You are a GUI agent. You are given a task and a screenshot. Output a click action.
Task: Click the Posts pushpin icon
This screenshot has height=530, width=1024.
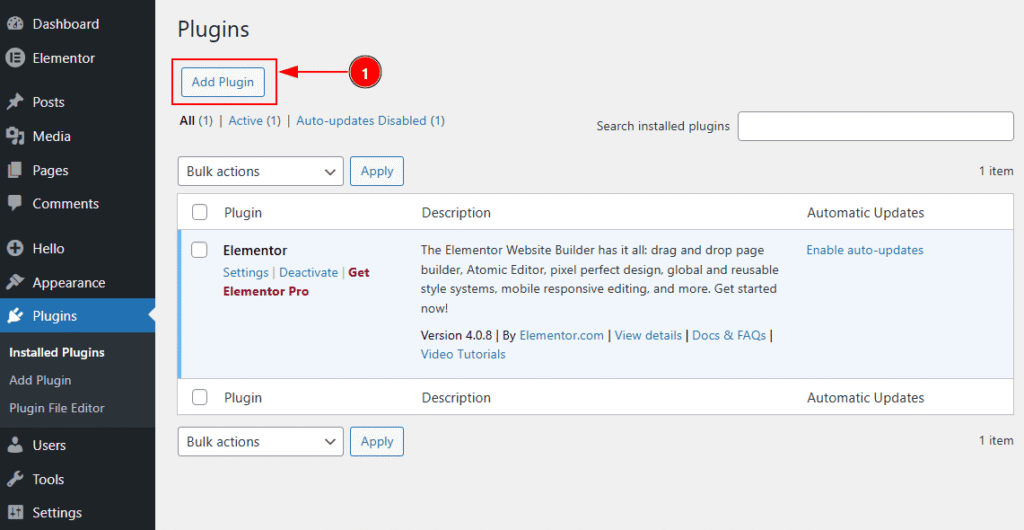(14, 101)
